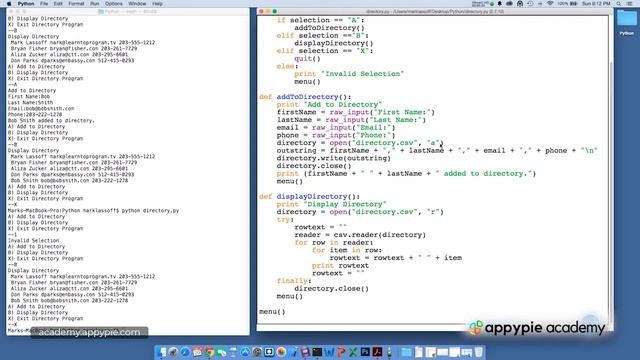Click 'Invalid Selection' output in the terminal
The height and width of the screenshot is (360, 640).
coord(33,241)
